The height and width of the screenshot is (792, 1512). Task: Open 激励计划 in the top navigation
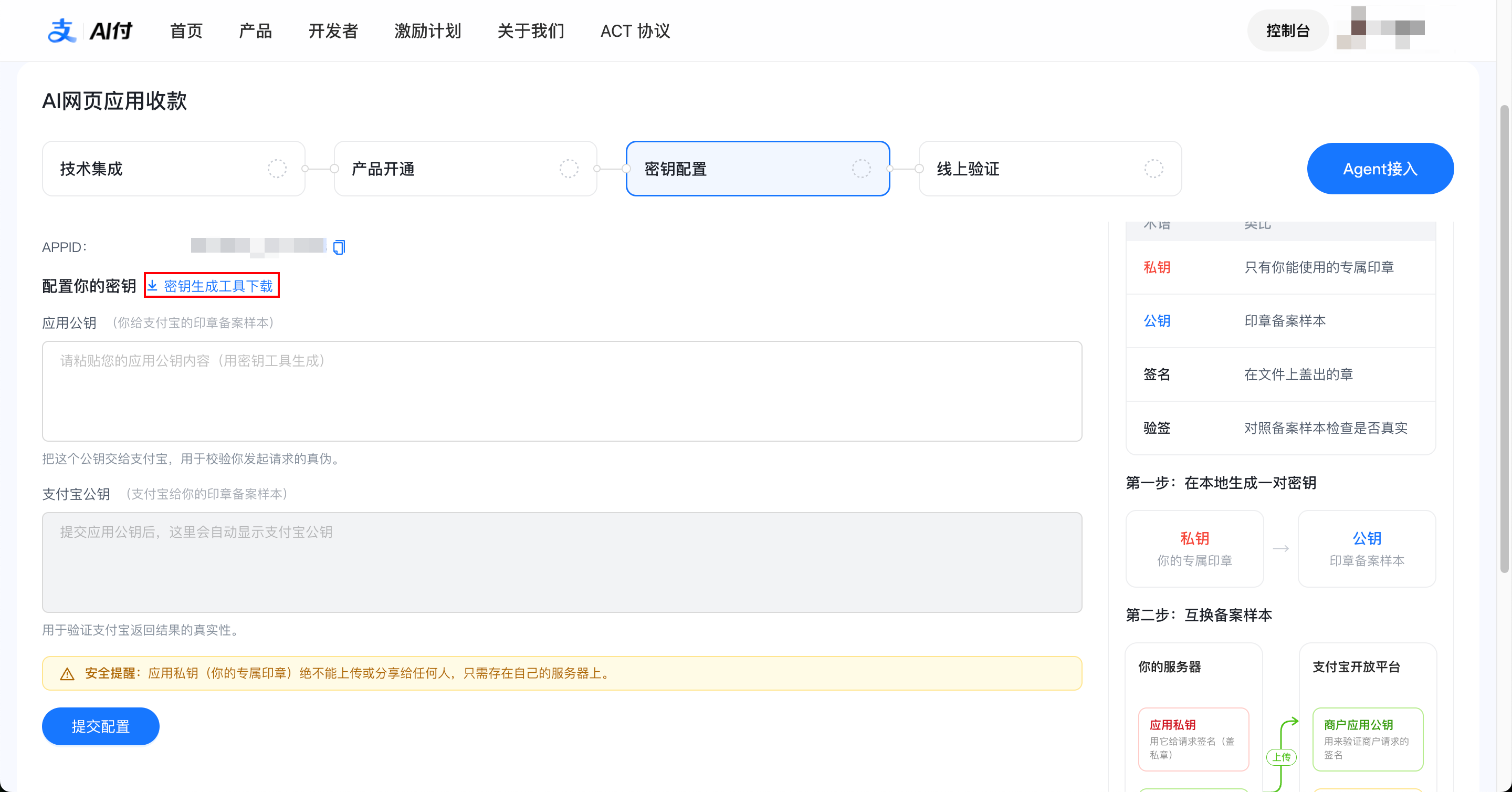tap(428, 30)
